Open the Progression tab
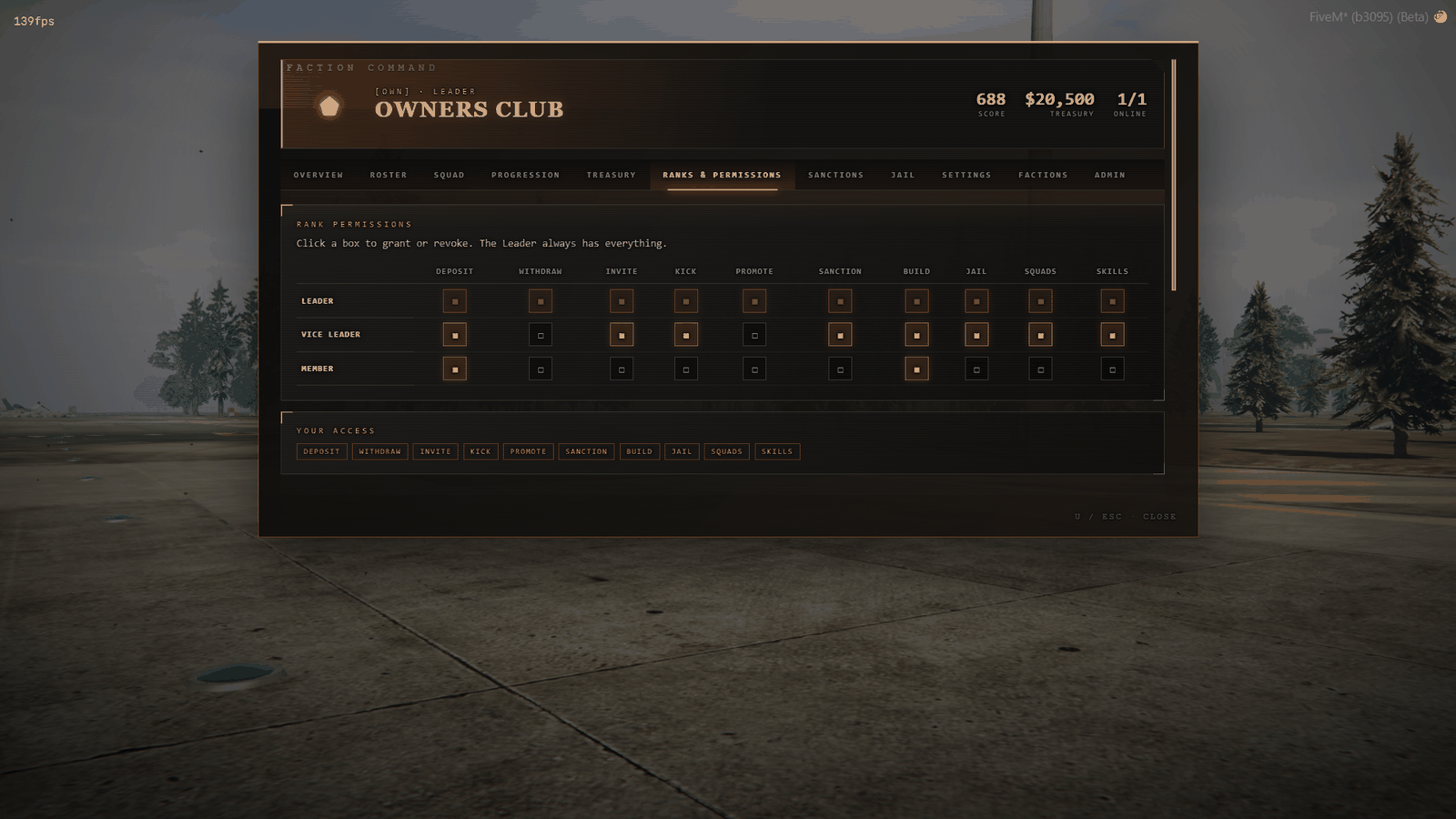This screenshot has height=819, width=1456. tap(526, 175)
